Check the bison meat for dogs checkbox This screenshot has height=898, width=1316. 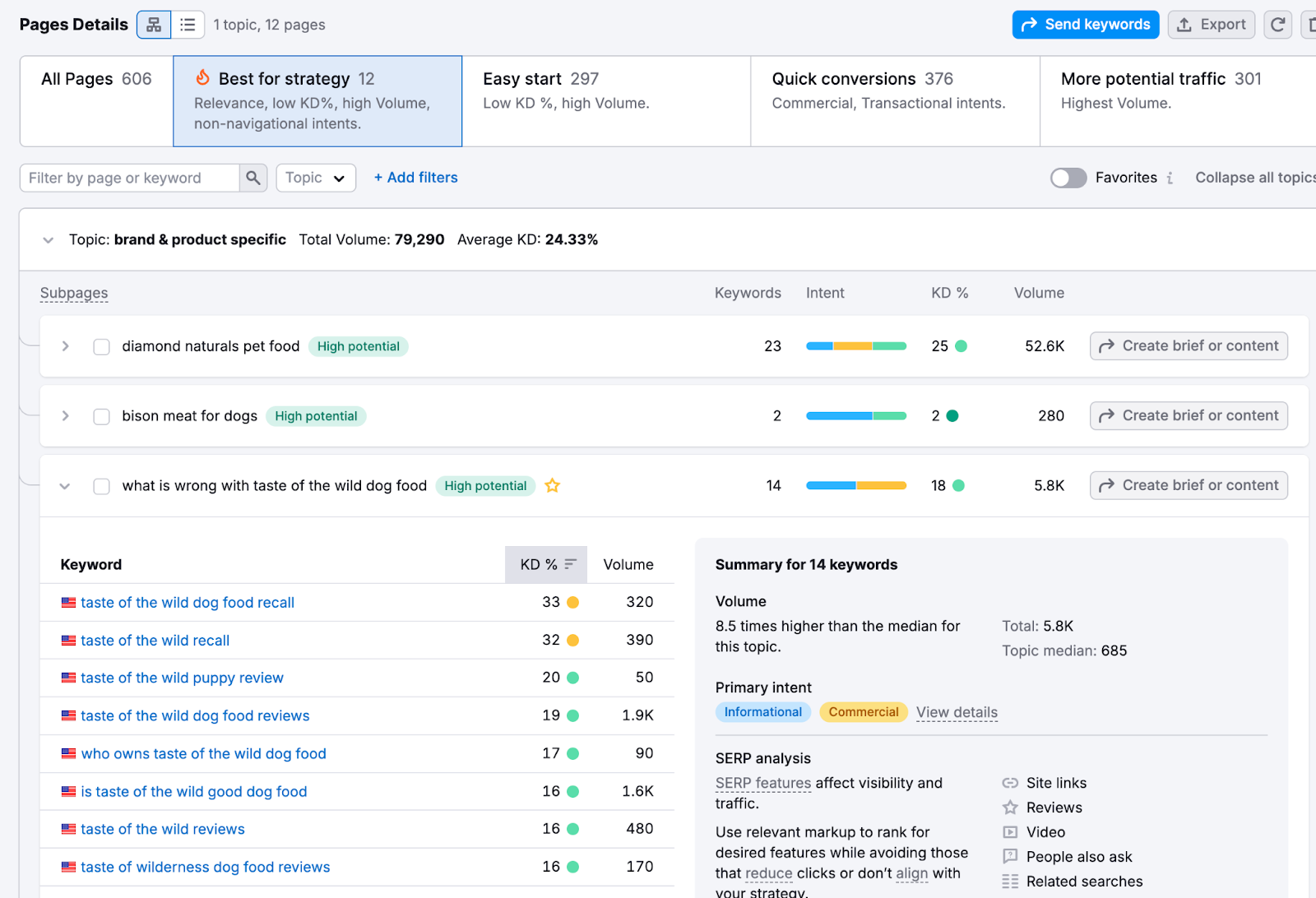click(102, 417)
